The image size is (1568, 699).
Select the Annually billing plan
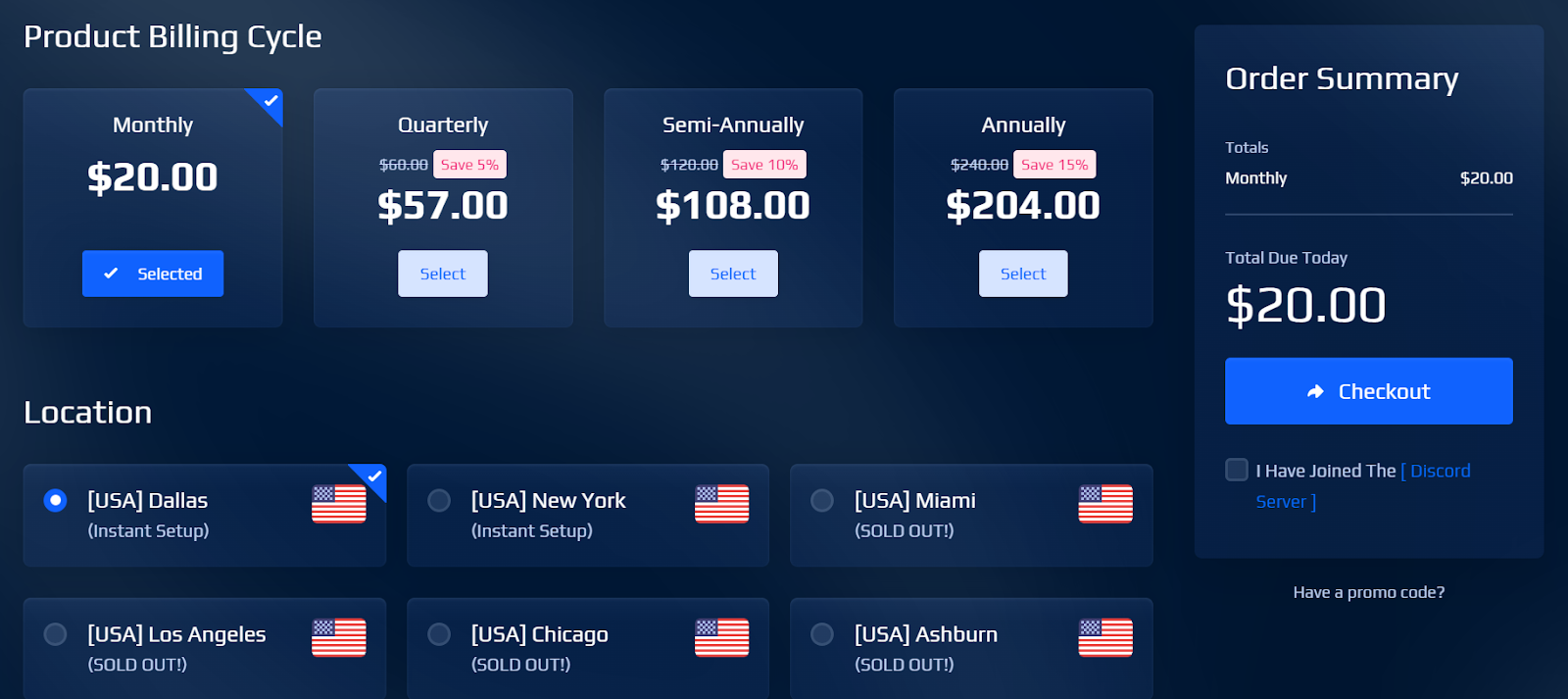(1023, 274)
